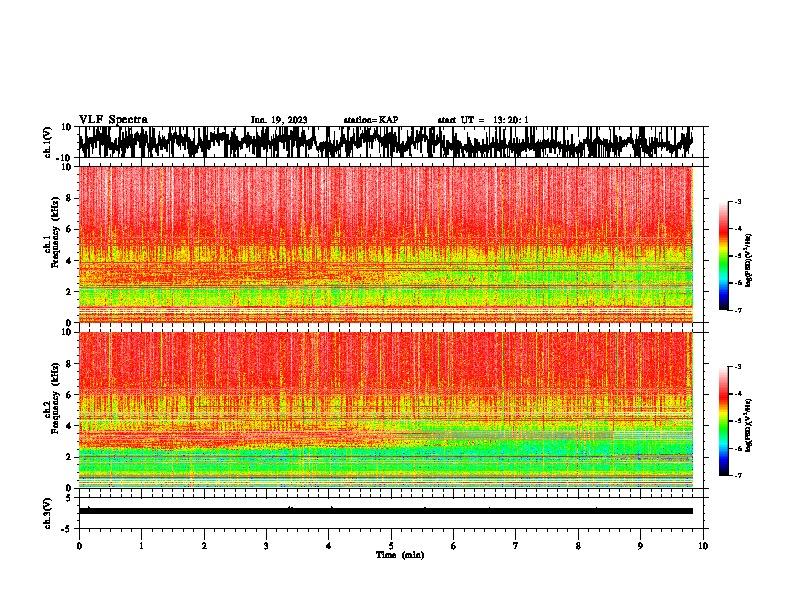Click the time axis tick label 4
Image resolution: width=792 pixels, height=612 pixels.
click(x=329, y=546)
